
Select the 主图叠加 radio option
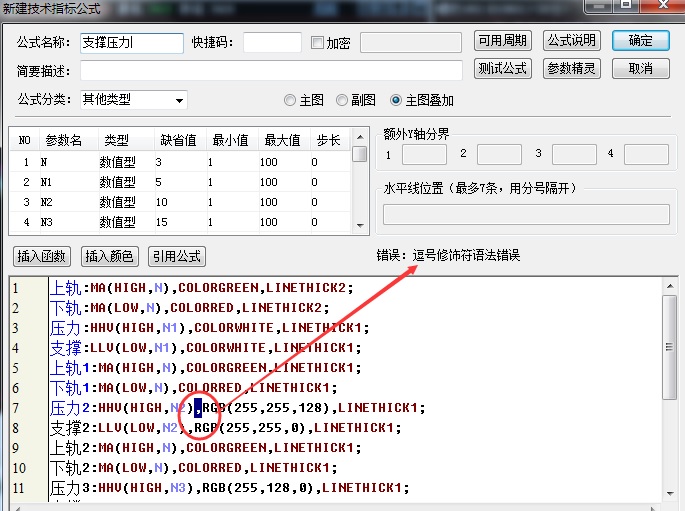(396, 100)
